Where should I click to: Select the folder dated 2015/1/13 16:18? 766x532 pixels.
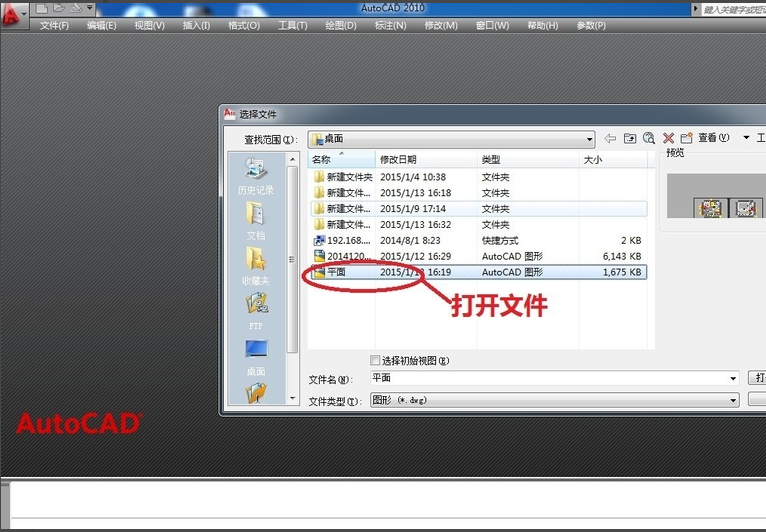479,193
